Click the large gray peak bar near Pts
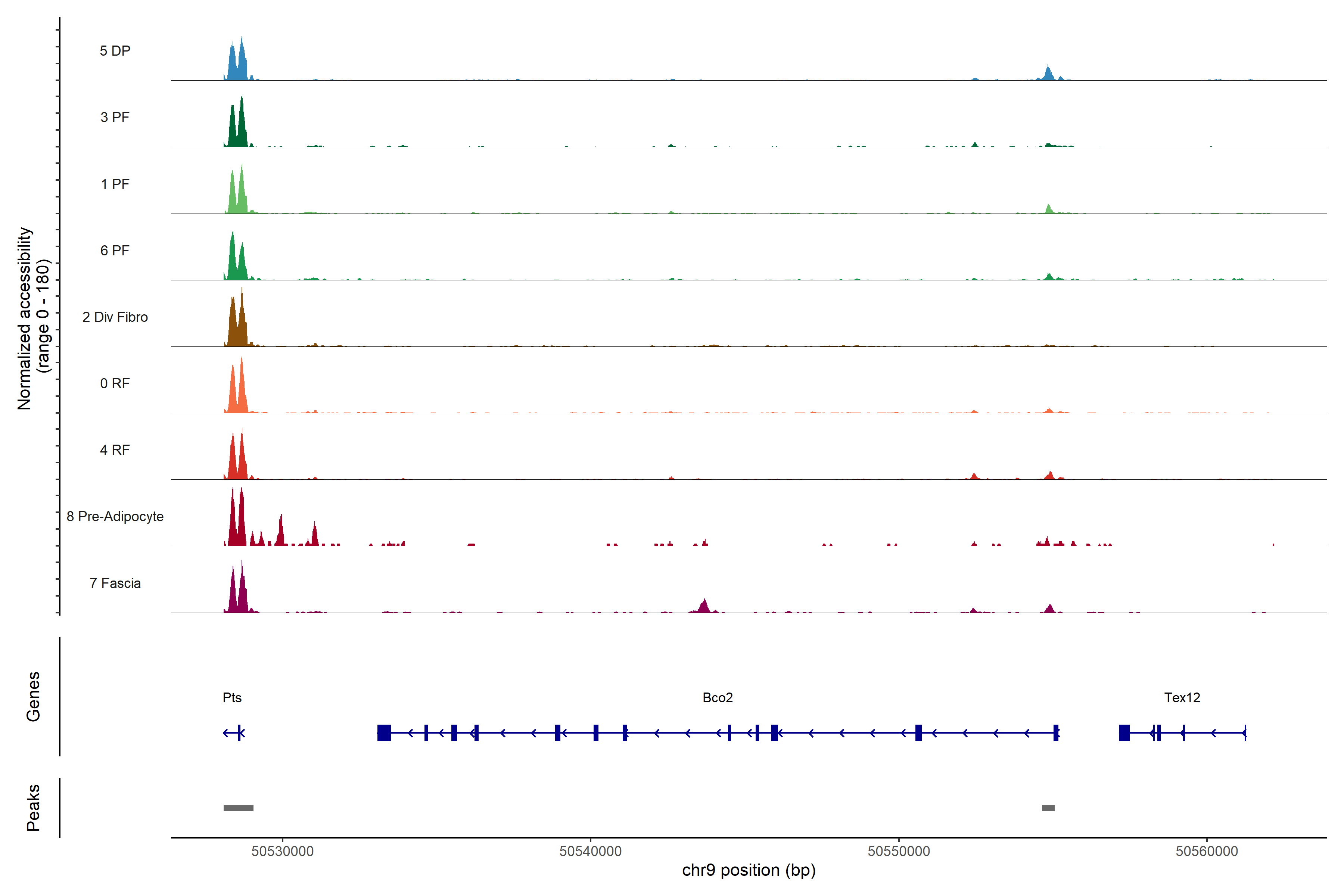The image size is (1344, 896). [238, 808]
